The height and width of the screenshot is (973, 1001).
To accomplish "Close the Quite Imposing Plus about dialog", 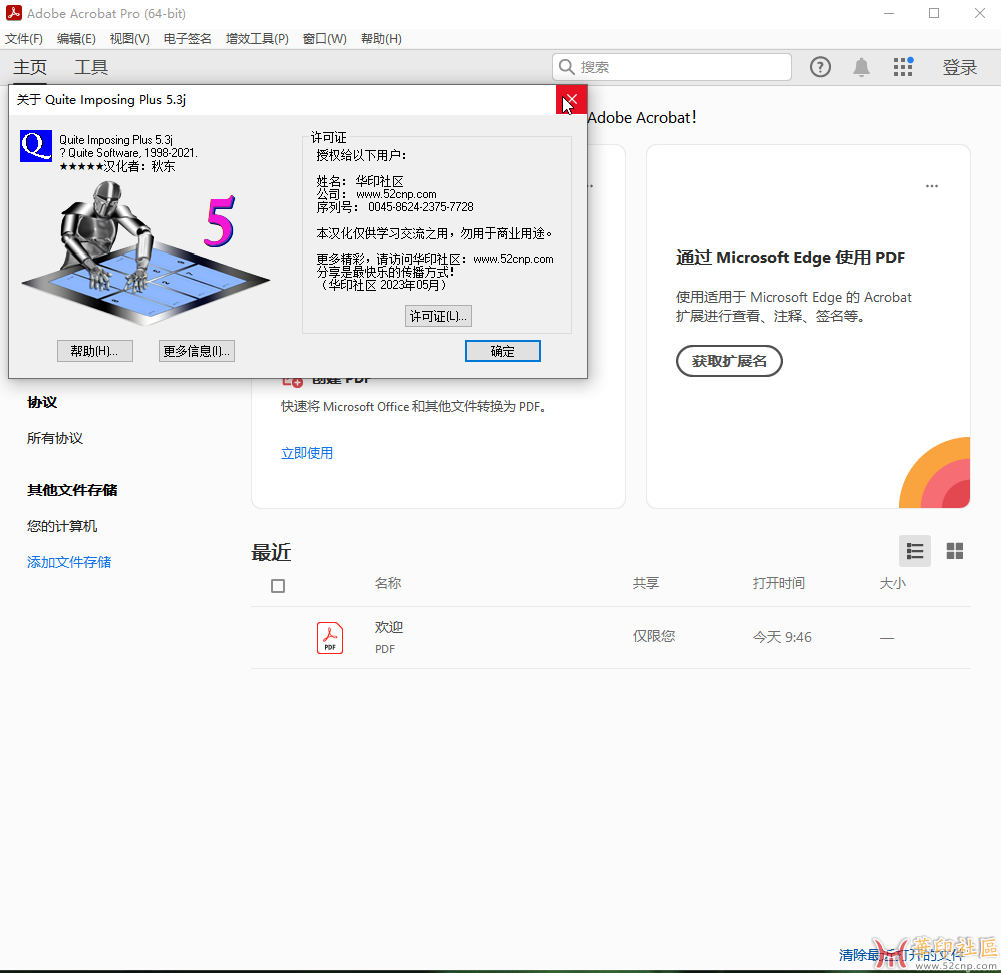I will pyautogui.click(x=571, y=100).
